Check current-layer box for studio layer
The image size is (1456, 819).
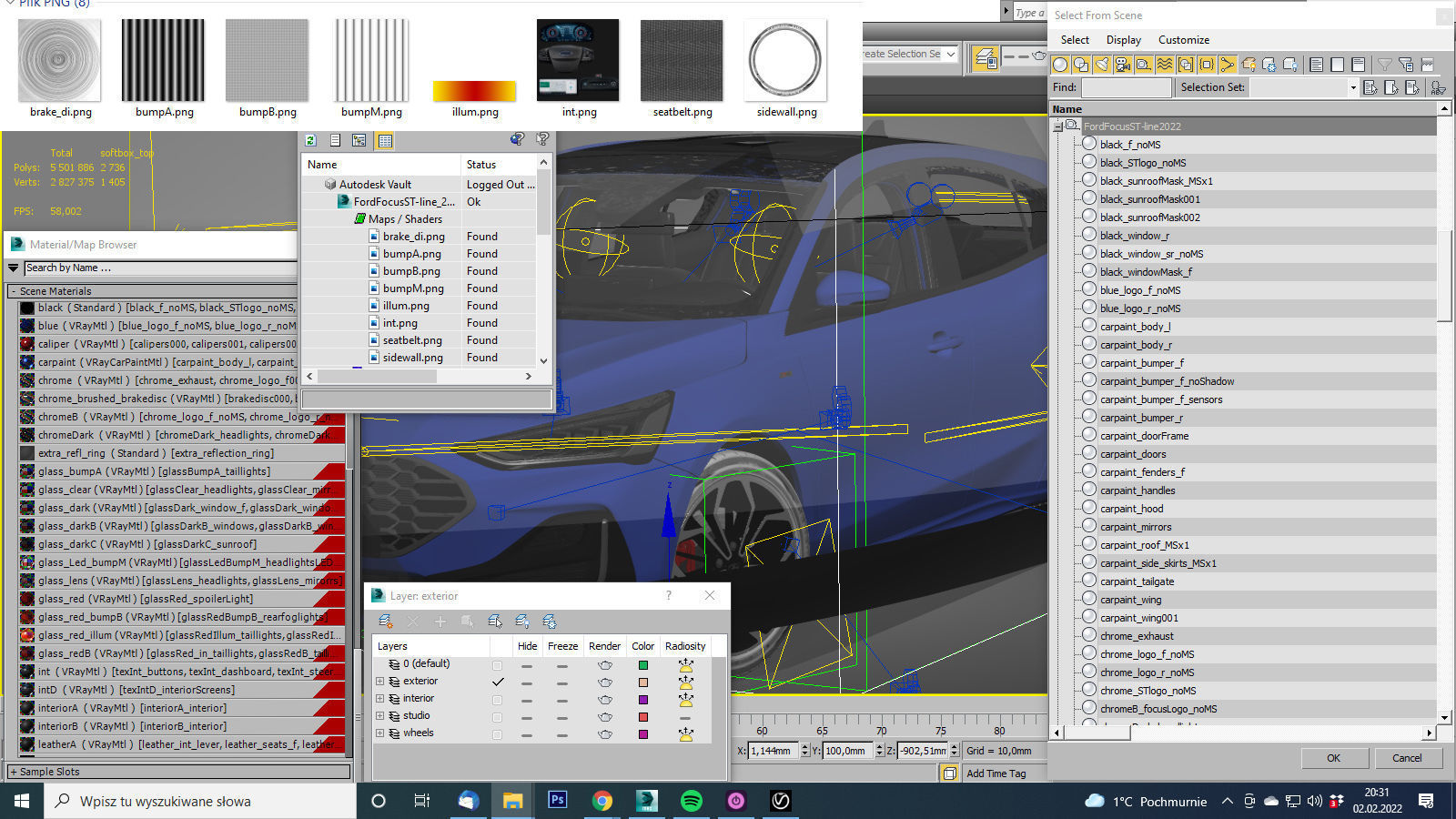(x=497, y=717)
